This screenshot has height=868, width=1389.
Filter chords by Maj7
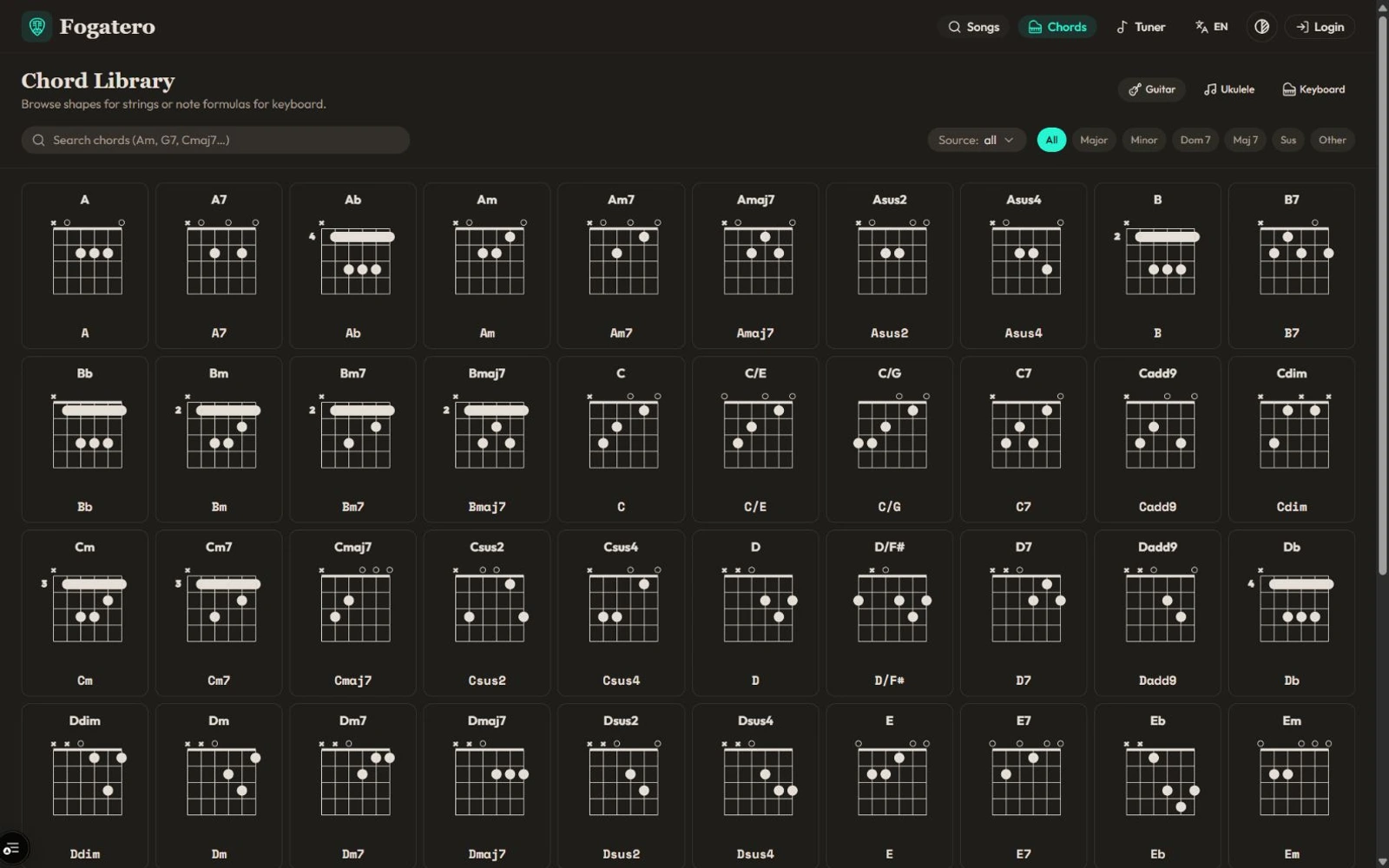(x=1245, y=140)
